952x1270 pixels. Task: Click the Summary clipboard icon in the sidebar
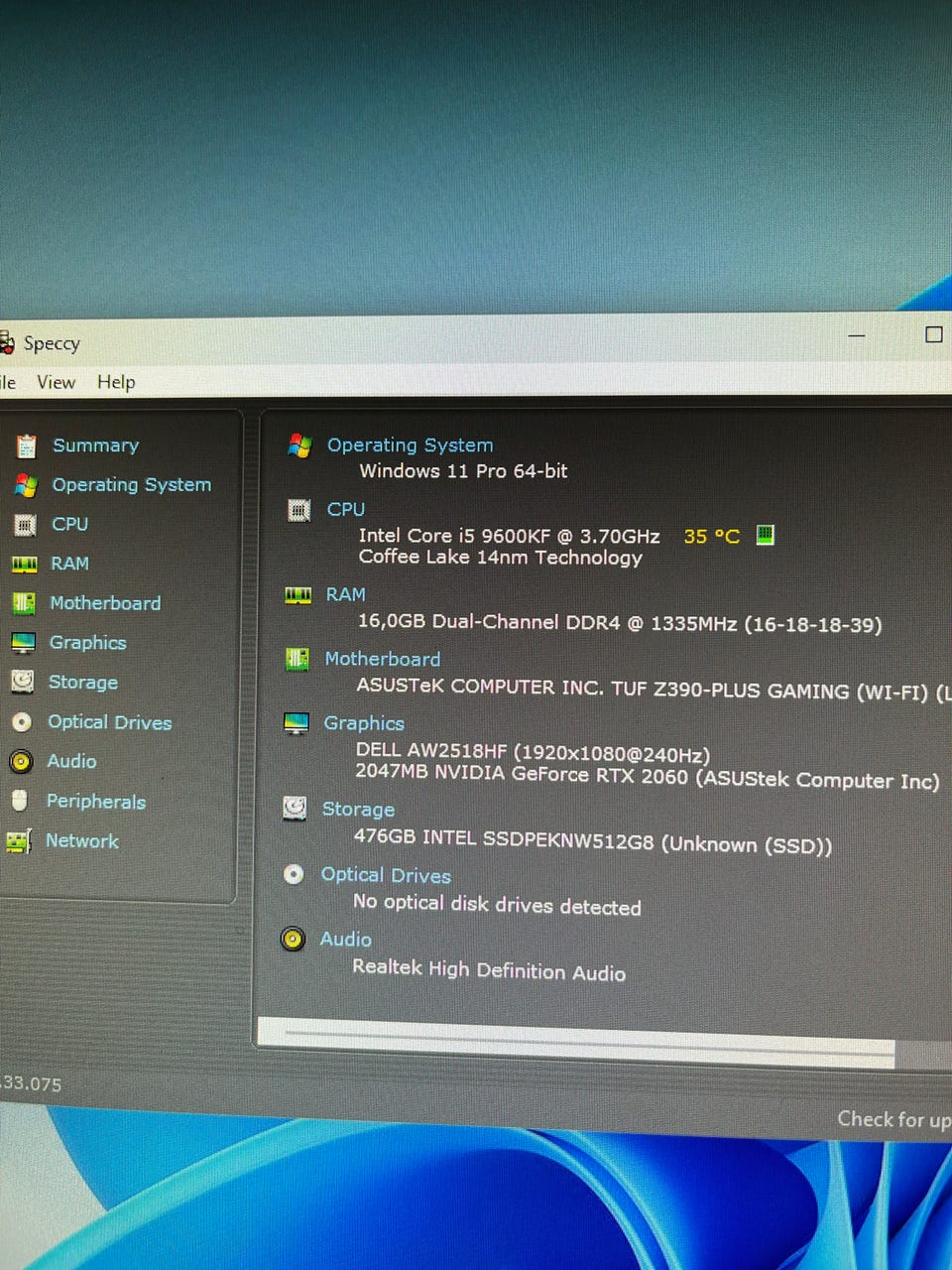click(x=26, y=445)
